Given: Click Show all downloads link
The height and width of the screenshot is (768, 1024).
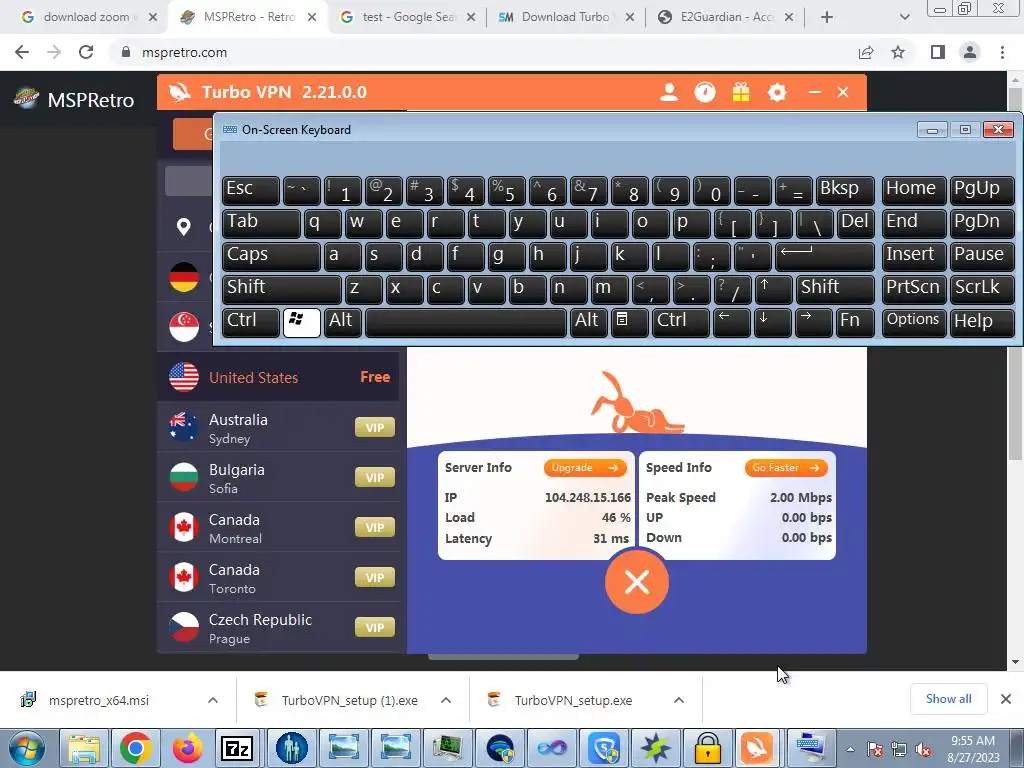Looking at the screenshot, I should [x=948, y=699].
